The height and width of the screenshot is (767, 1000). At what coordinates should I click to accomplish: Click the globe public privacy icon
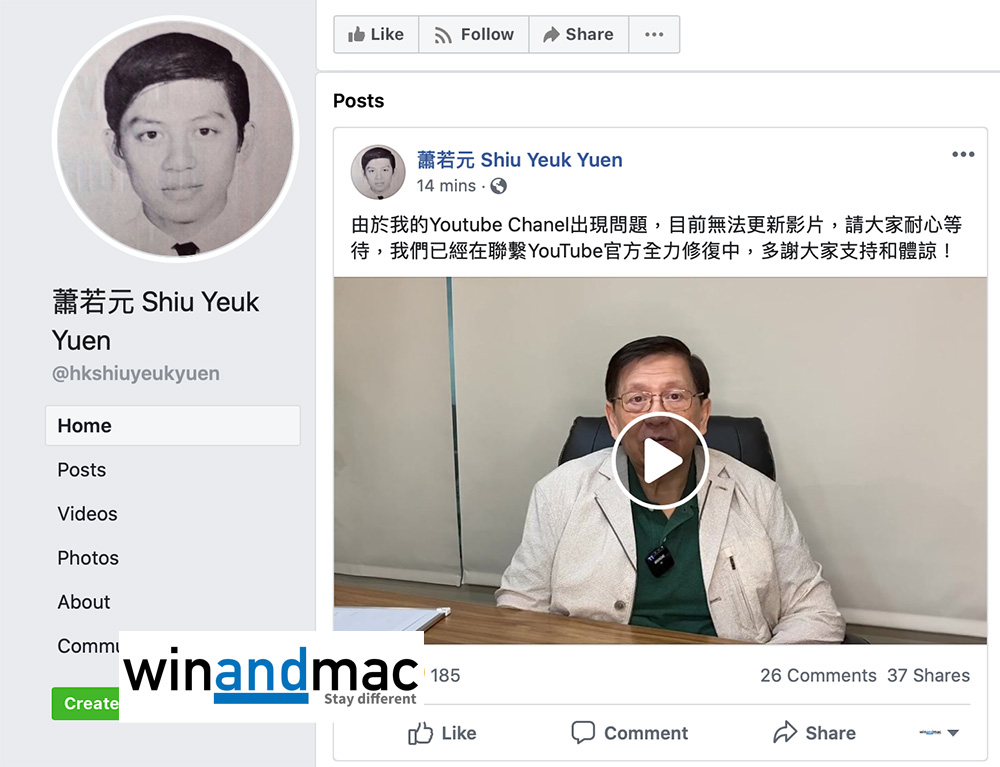coord(499,186)
